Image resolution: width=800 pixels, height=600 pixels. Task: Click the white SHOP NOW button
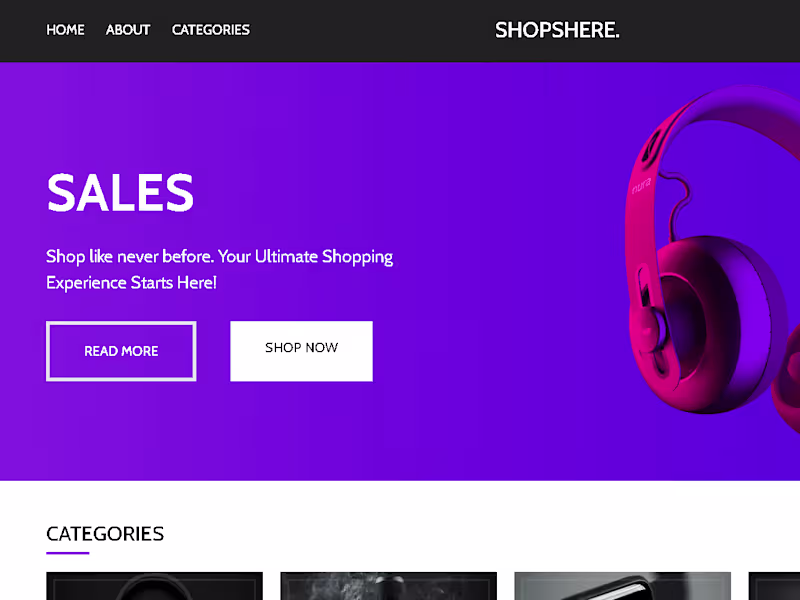[x=301, y=350]
